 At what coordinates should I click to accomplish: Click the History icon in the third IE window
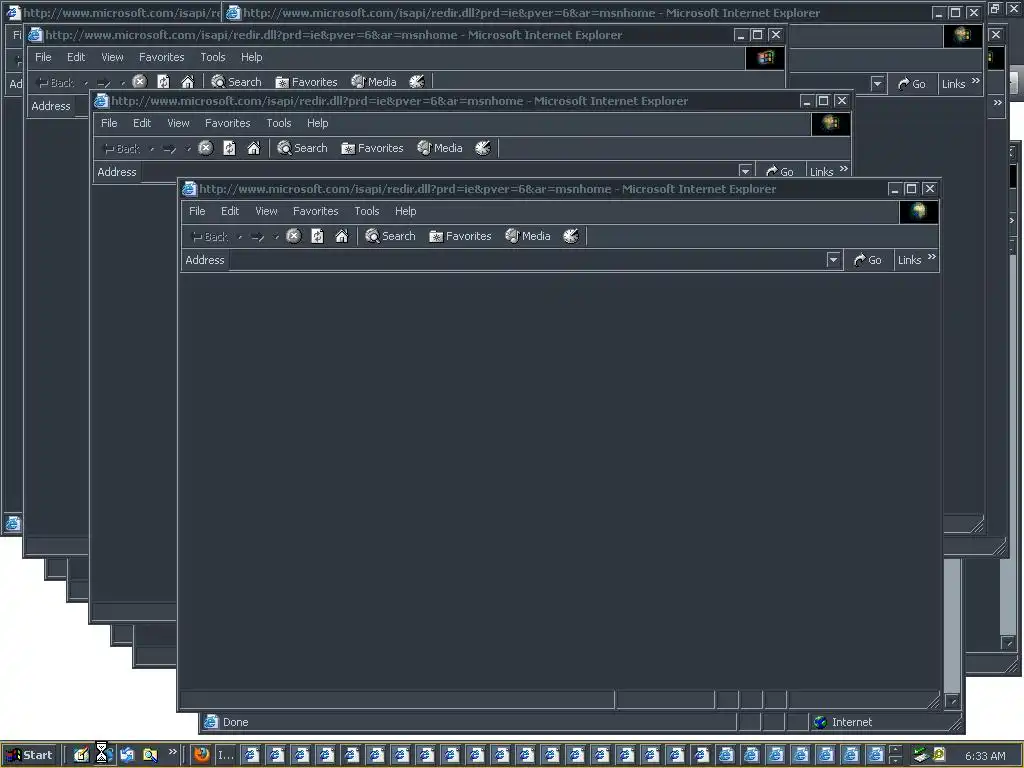(x=417, y=82)
